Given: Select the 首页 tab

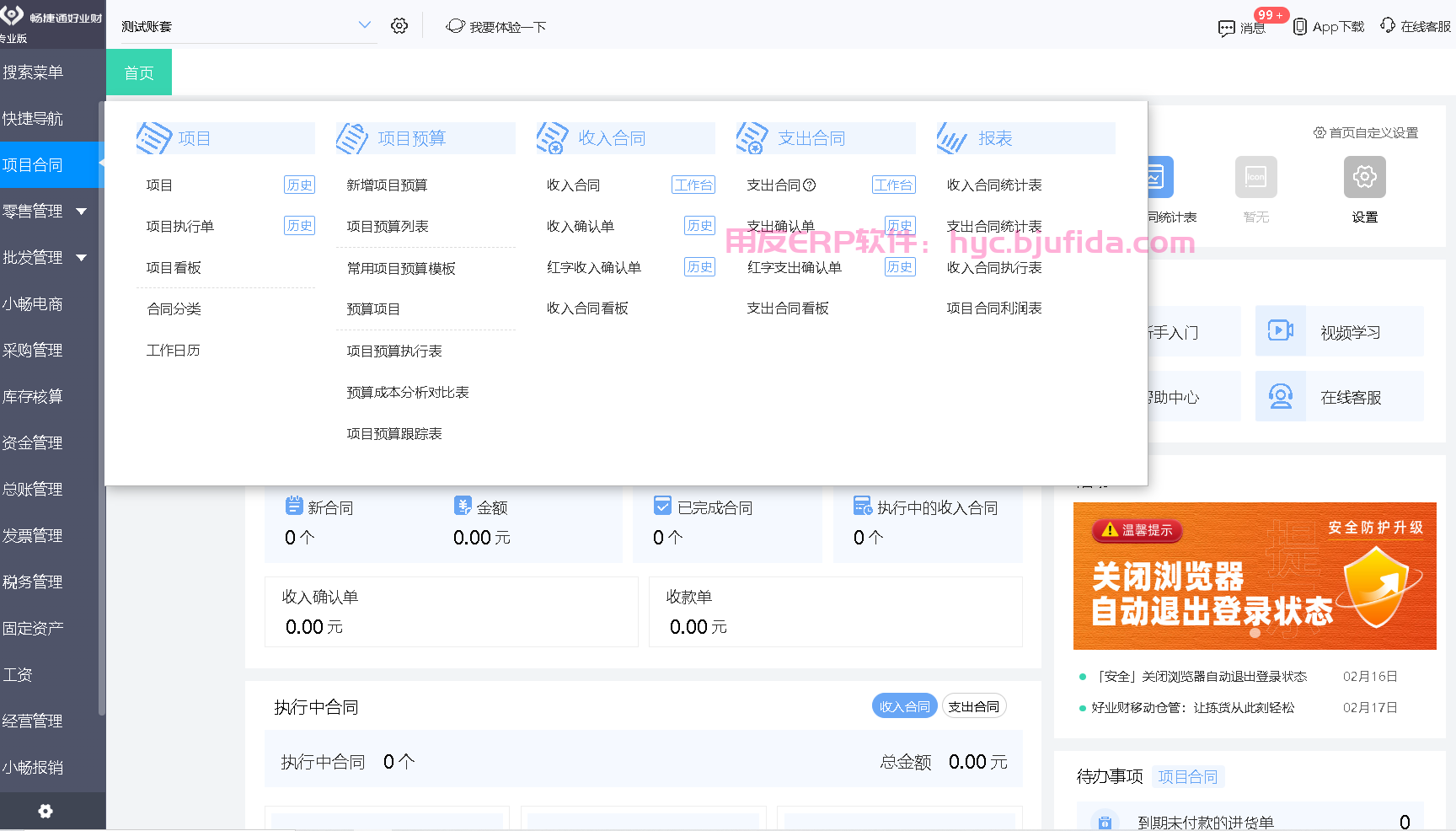Looking at the screenshot, I should (139, 72).
